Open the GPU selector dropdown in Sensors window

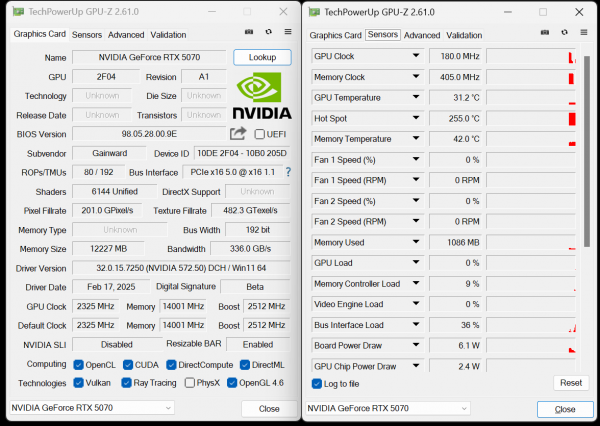click(386, 408)
